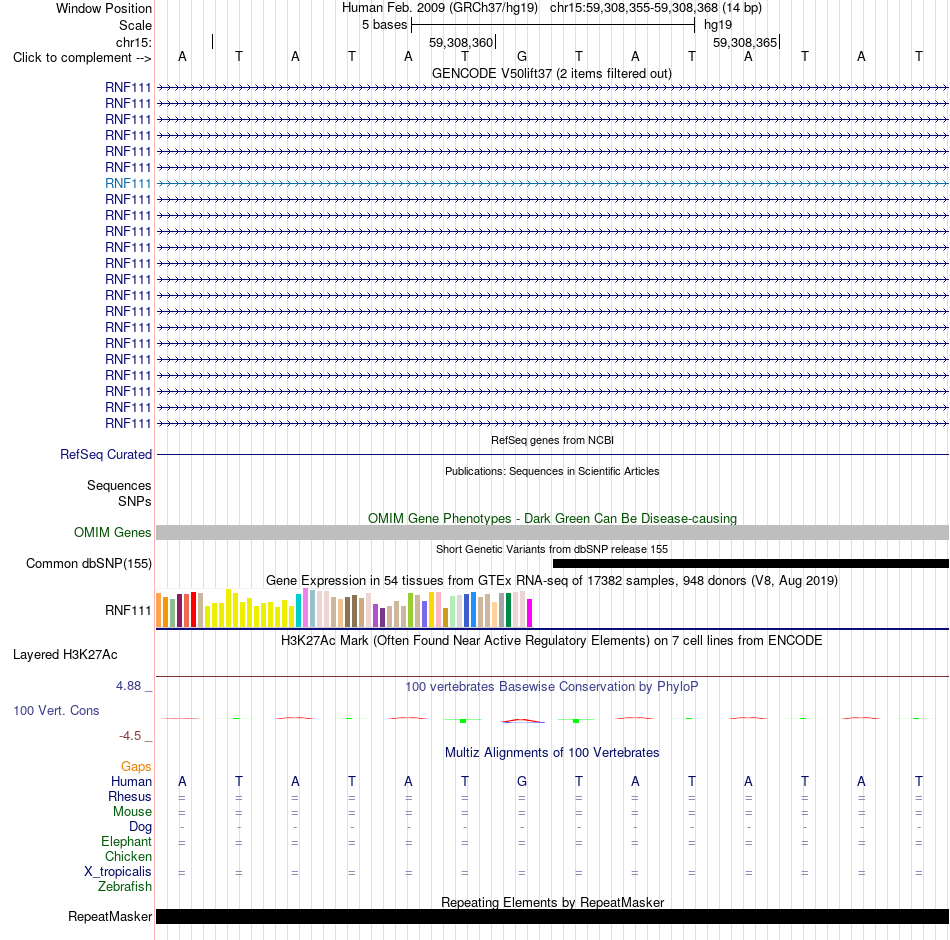
Task: Select the Chicken alignment row label
Action: pos(128,856)
